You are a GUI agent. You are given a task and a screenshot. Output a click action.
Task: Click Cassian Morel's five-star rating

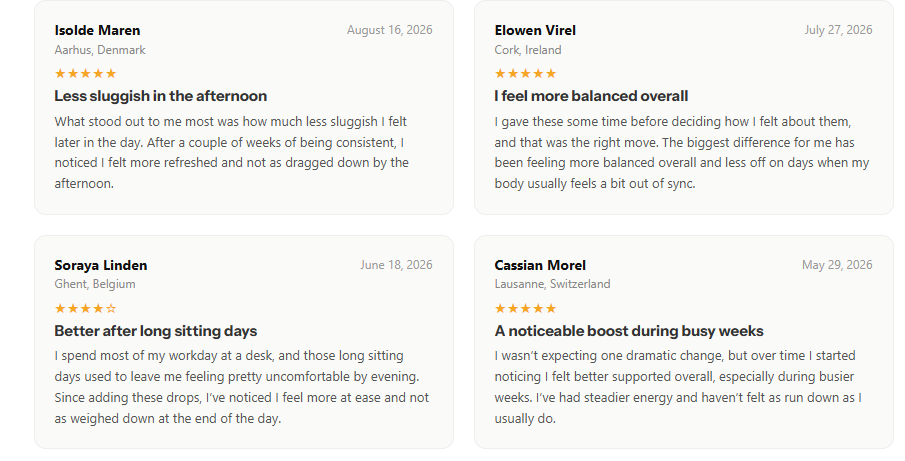tap(525, 308)
